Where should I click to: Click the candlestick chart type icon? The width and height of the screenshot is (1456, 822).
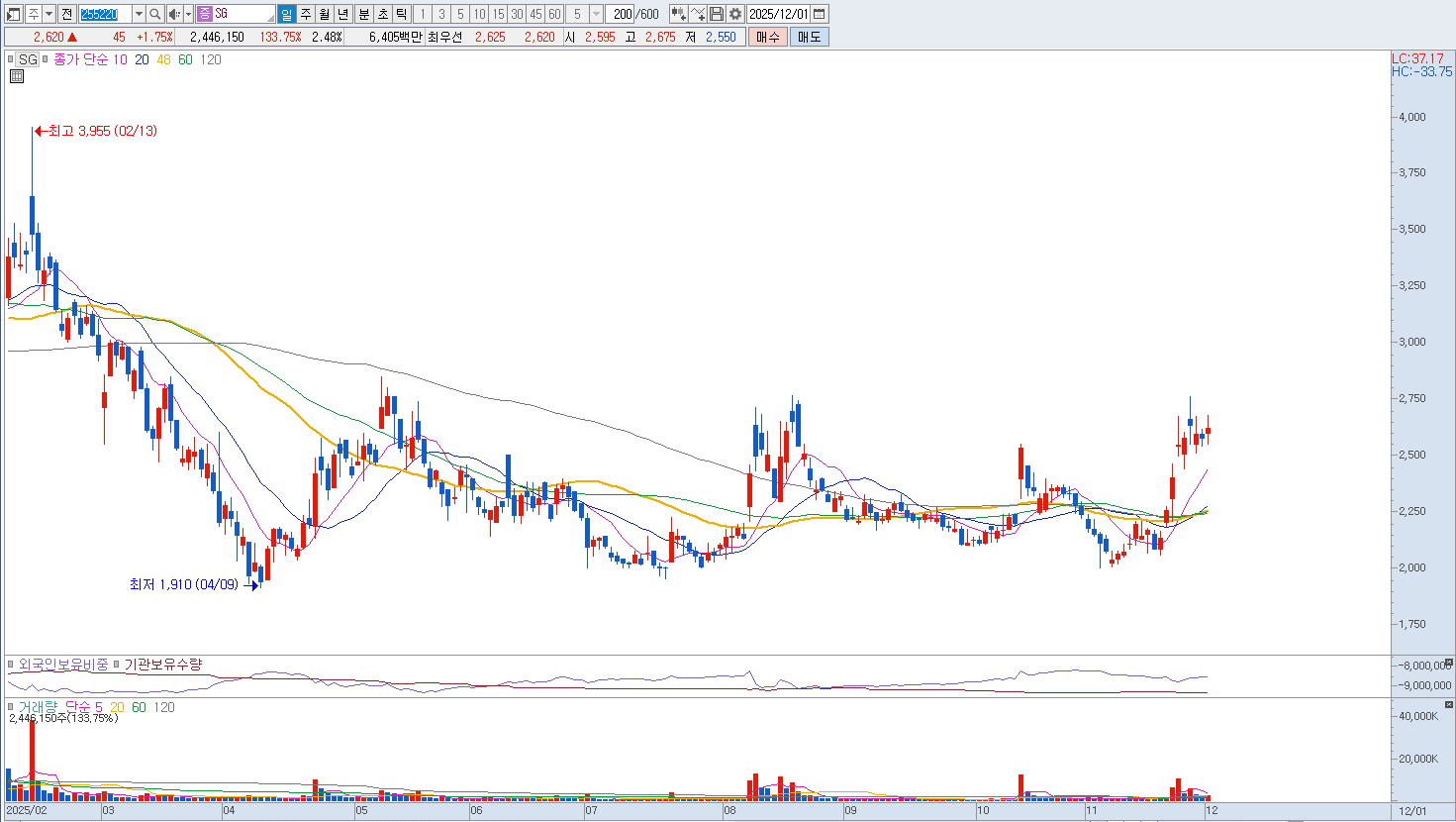678,14
